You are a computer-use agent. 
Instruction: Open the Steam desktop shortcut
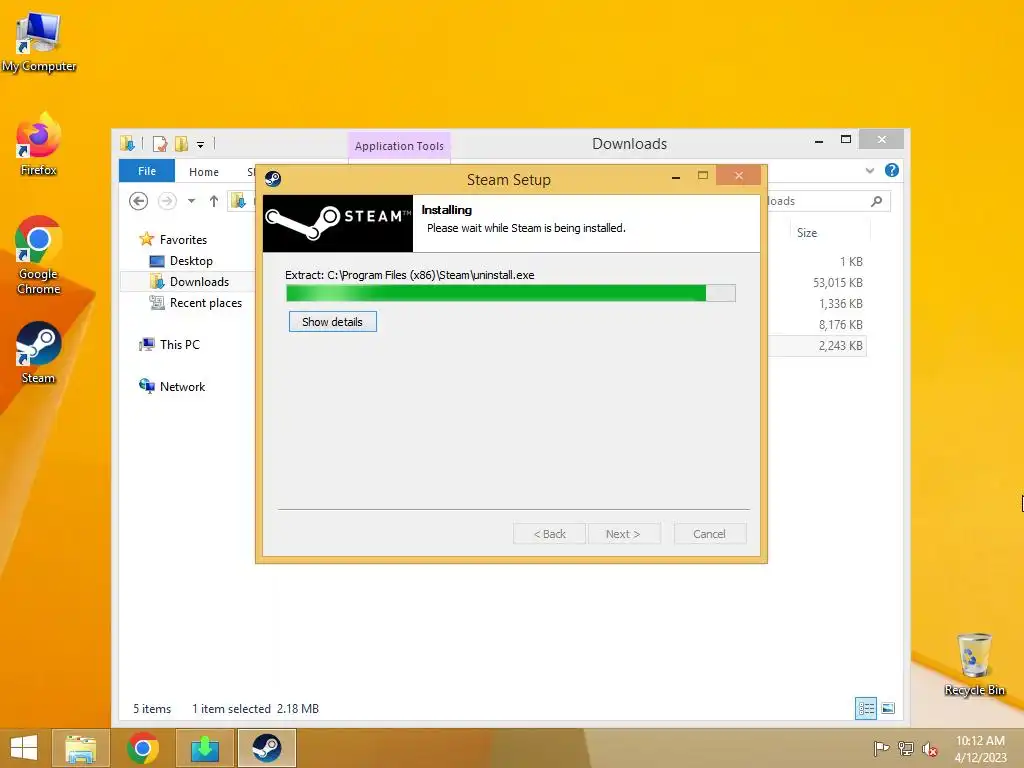click(39, 353)
